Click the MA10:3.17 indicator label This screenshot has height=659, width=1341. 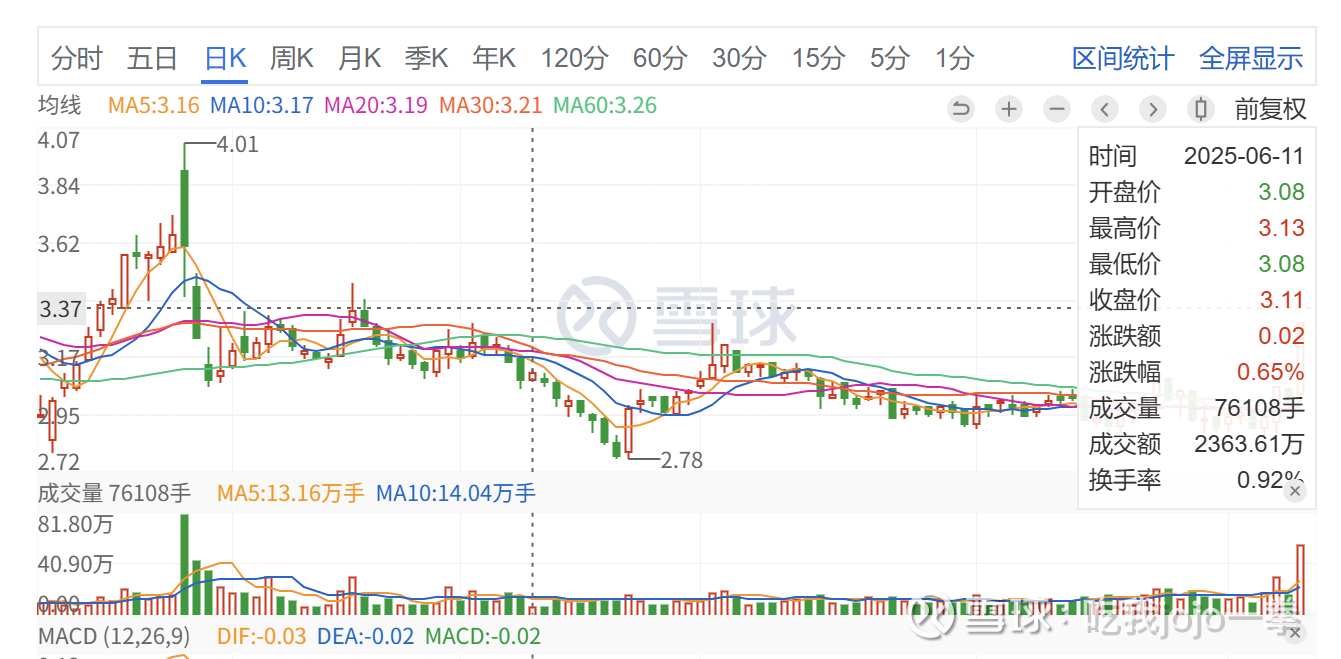pyautogui.click(x=262, y=105)
